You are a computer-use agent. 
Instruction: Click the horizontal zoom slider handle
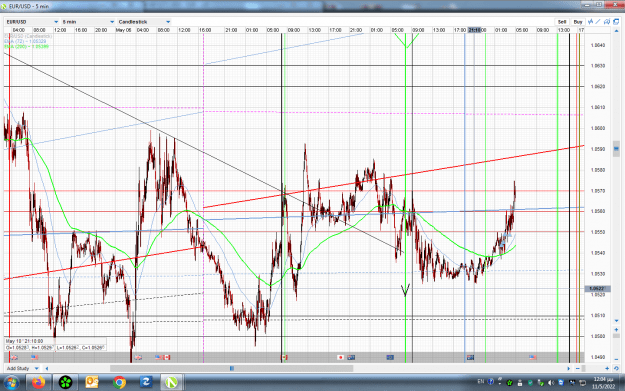tap(583, 368)
